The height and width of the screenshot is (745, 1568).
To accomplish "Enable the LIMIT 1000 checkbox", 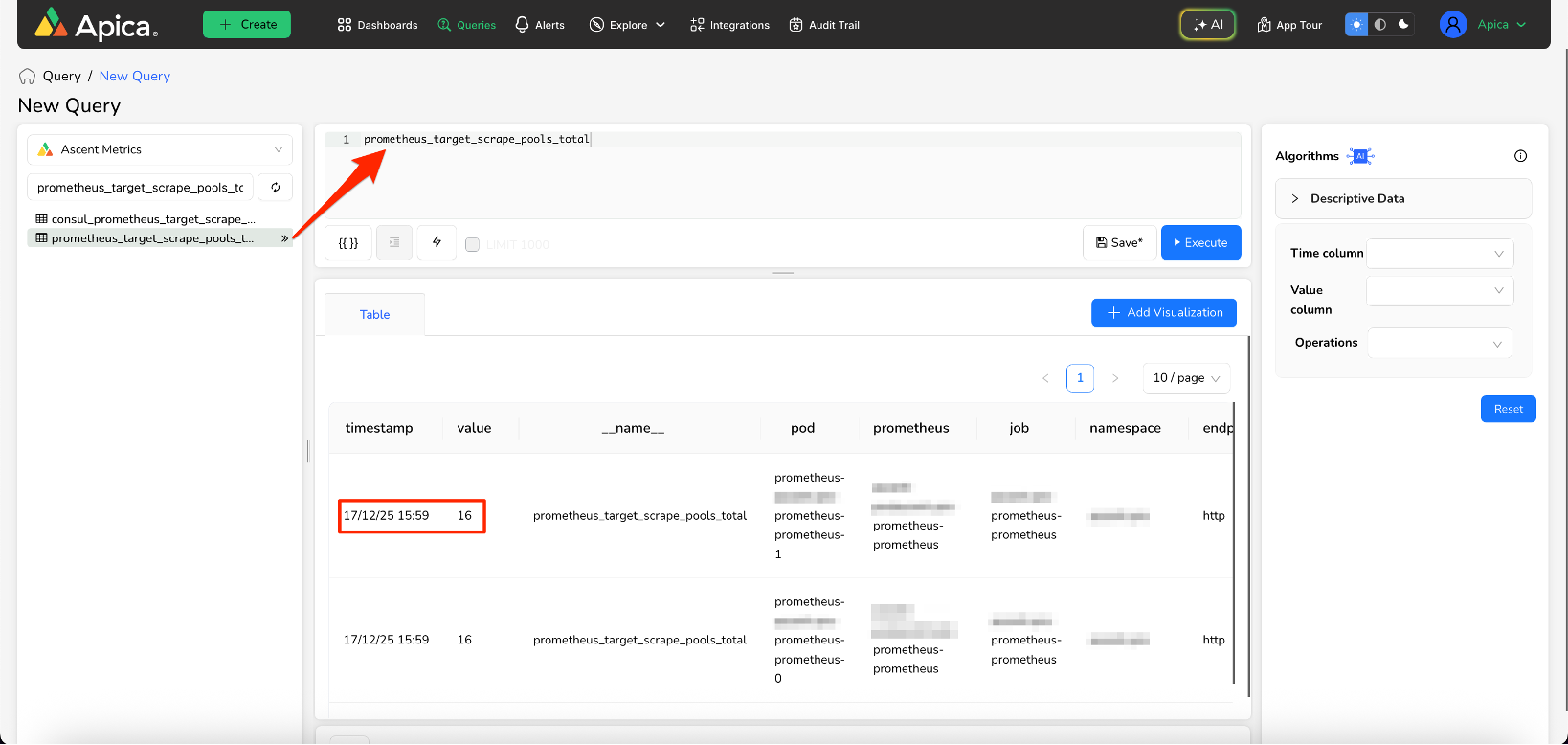I will (x=472, y=245).
